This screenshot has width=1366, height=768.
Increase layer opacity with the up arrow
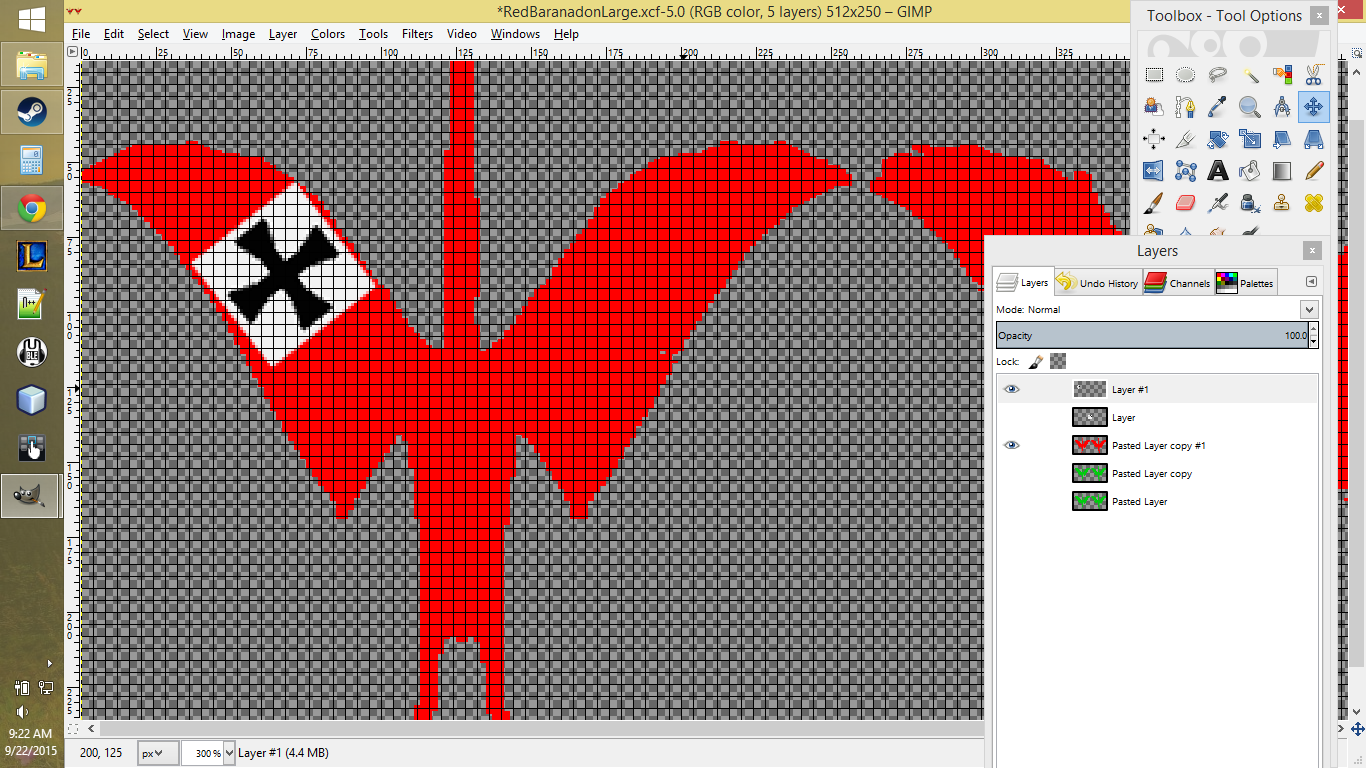pyautogui.click(x=1313, y=329)
